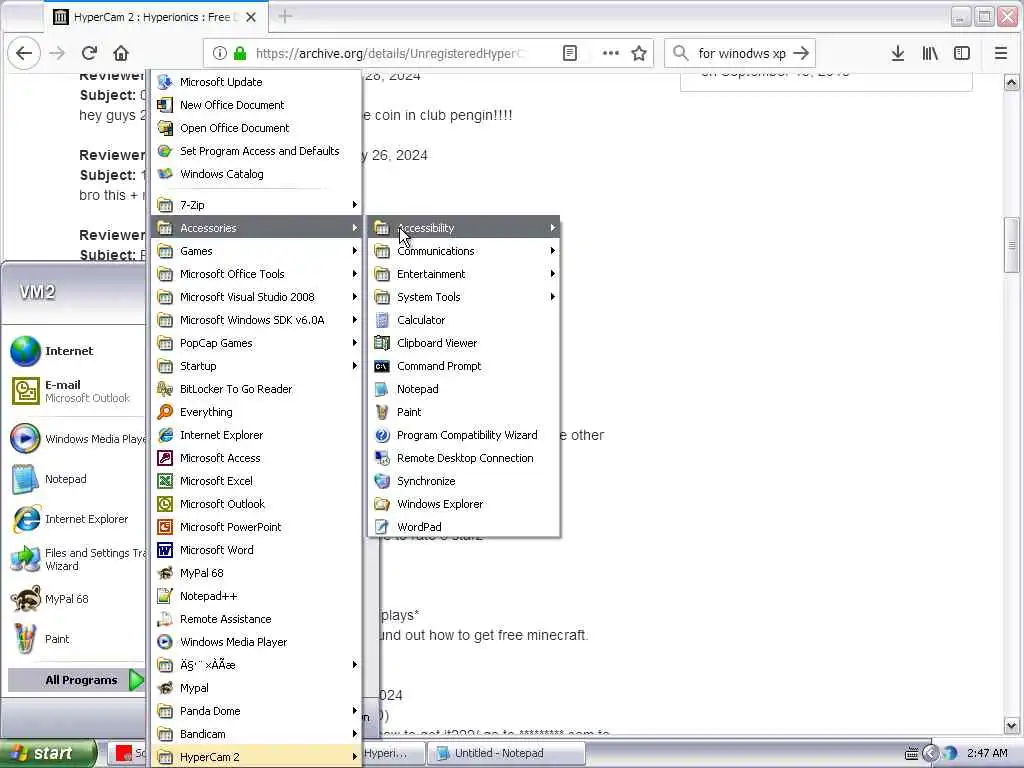Click the browser Back button
Screen dimensions: 1024x768
click(24, 53)
